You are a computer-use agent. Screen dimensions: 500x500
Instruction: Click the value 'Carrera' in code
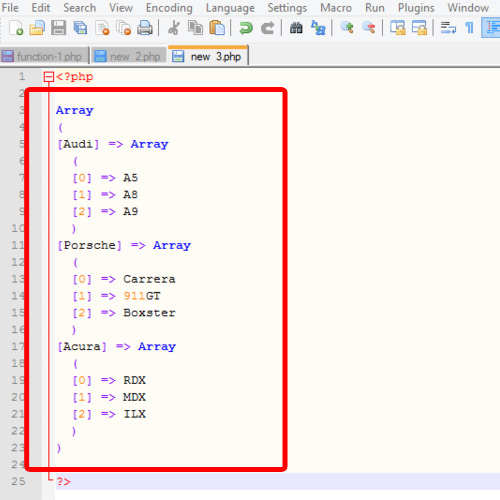point(149,279)
